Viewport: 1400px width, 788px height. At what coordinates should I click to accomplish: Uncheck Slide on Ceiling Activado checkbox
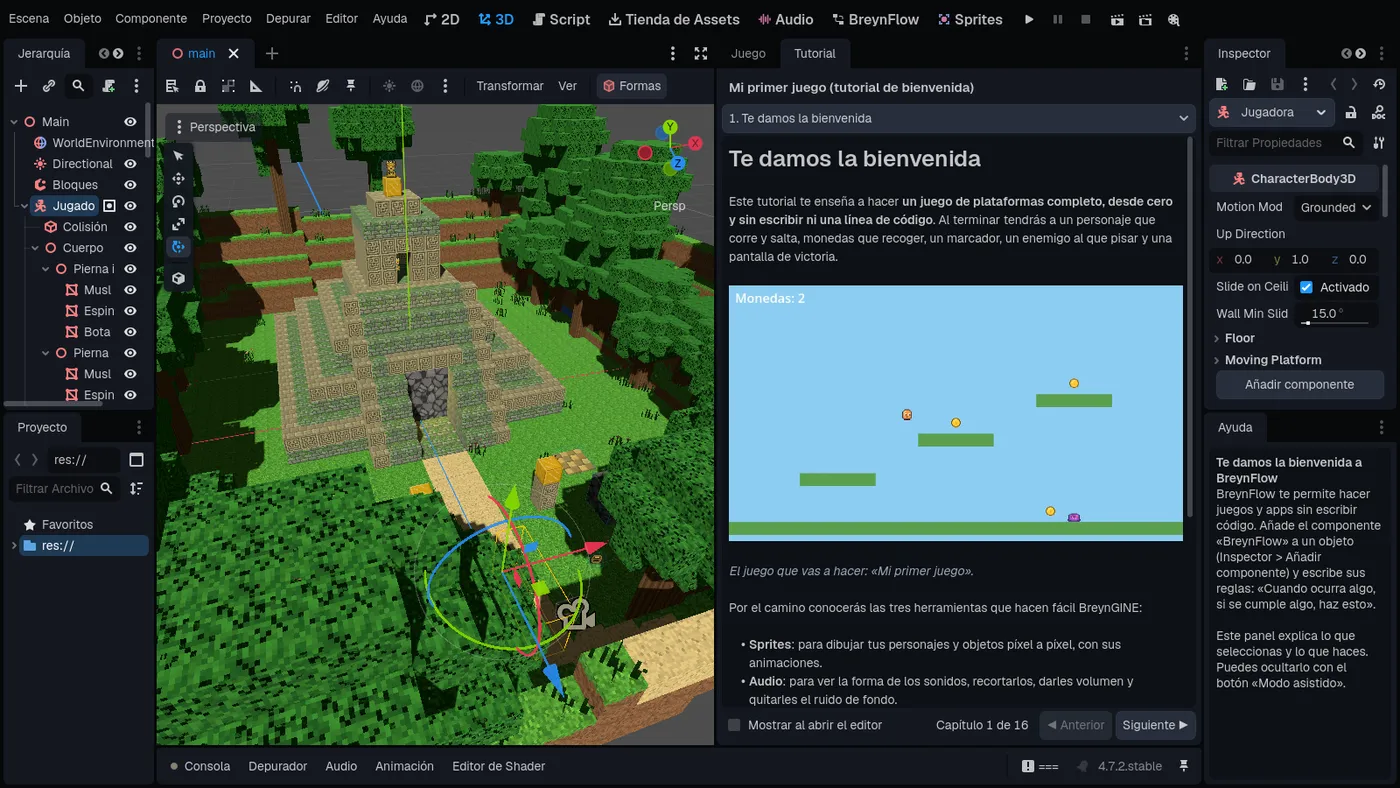click(x=1306, y=287)
